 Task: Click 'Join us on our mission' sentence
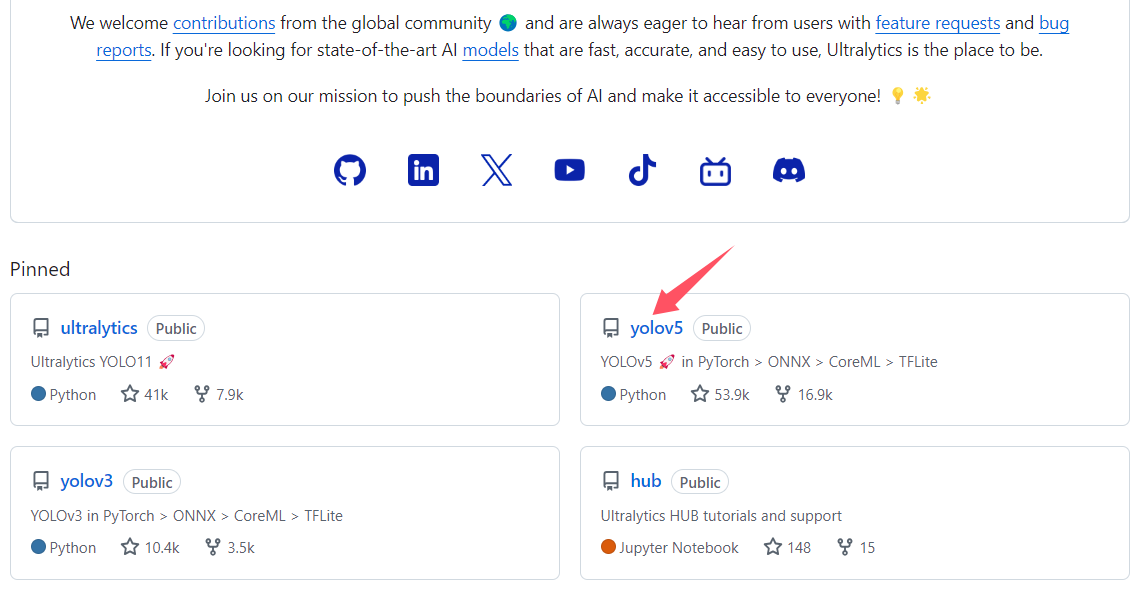pyautogui.click(x=568, y=96)
